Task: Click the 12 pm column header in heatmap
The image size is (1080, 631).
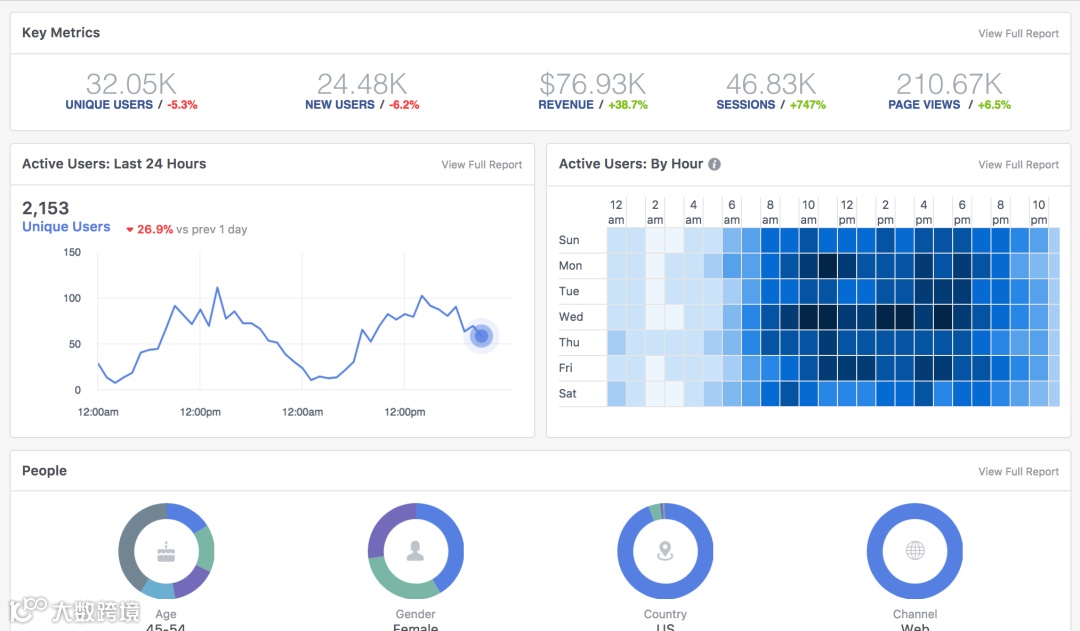Action: [x=847, y=212]
